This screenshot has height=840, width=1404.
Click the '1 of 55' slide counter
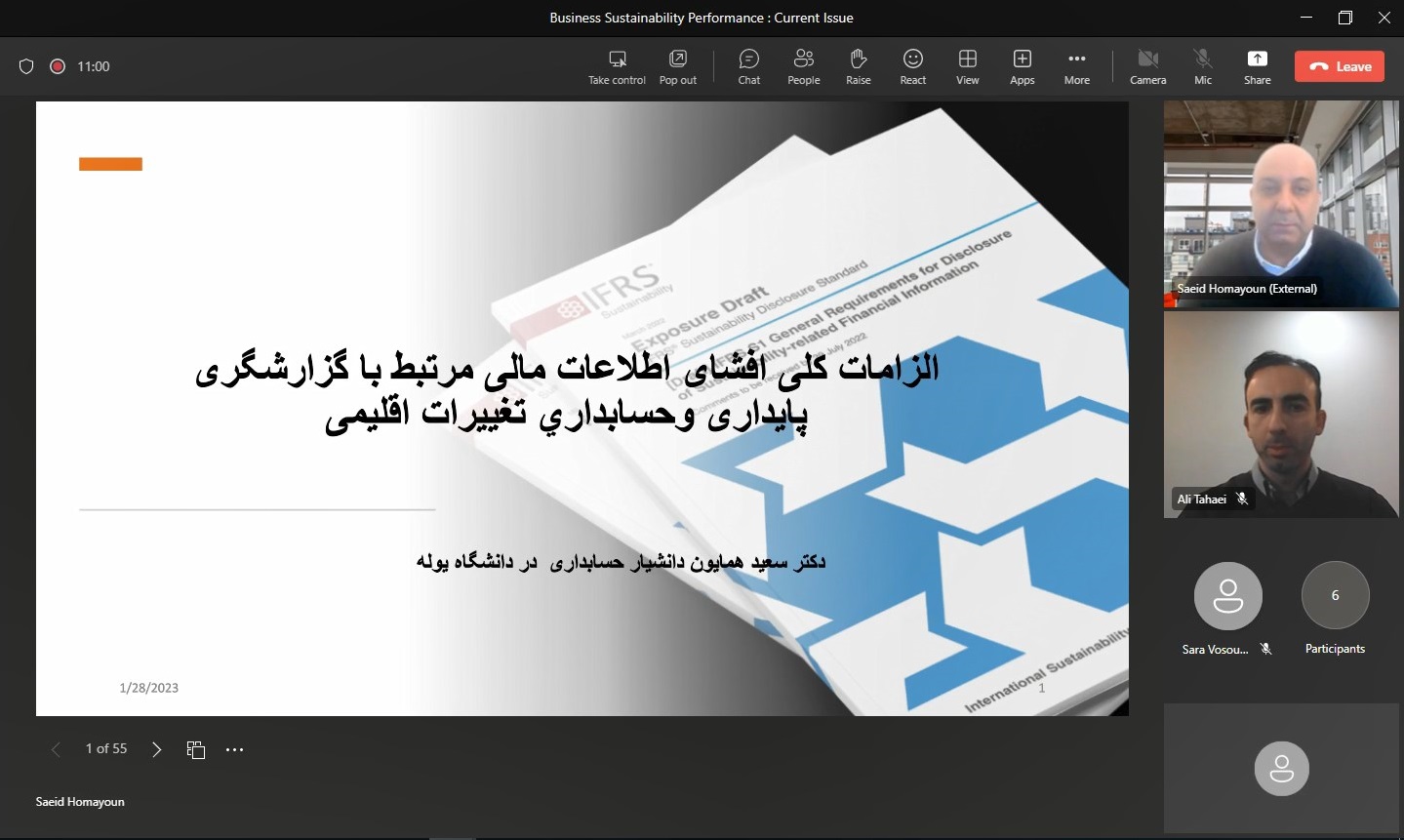[106, 748]
